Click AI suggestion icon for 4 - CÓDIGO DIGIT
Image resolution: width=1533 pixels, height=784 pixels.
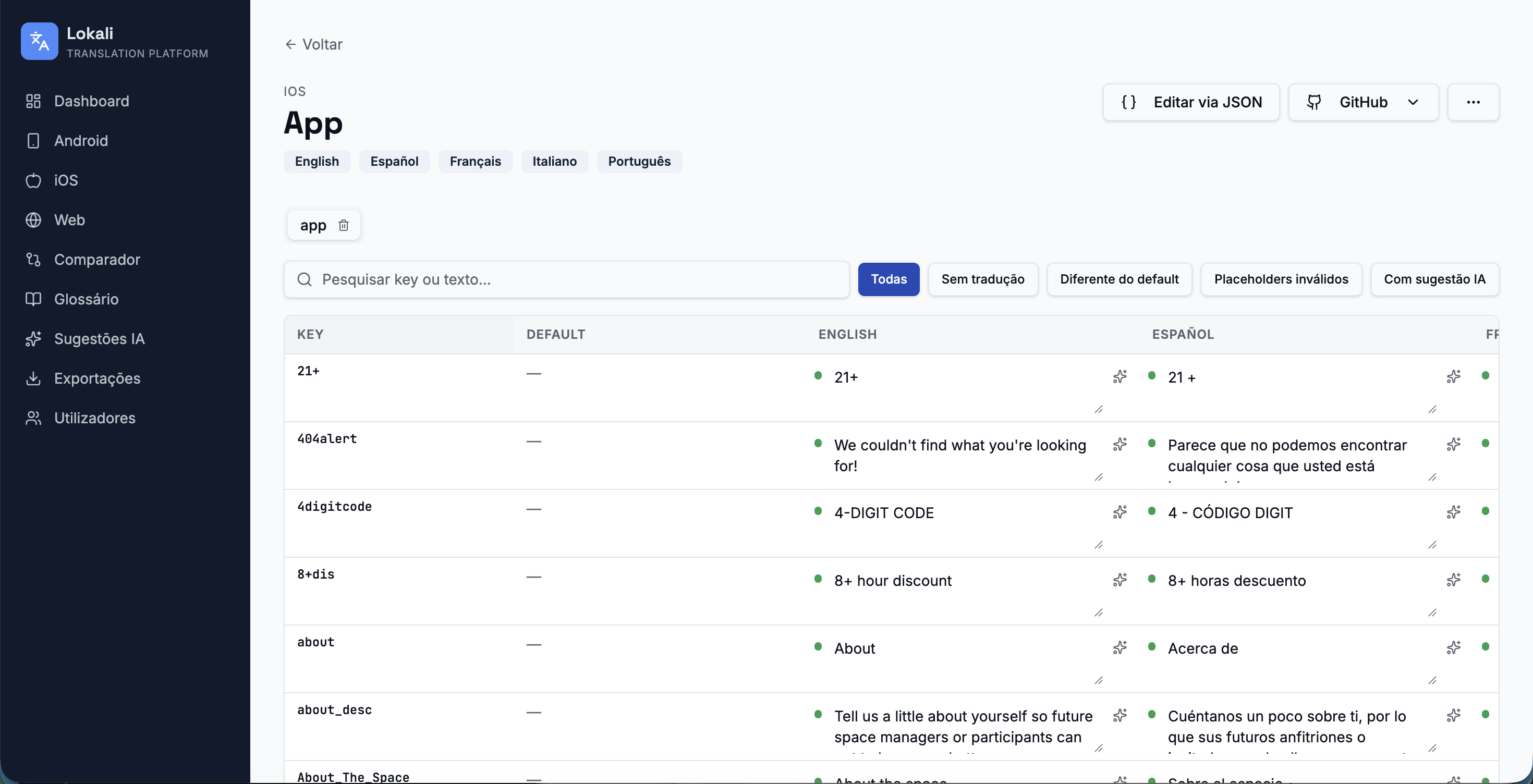click(1453, 511)
